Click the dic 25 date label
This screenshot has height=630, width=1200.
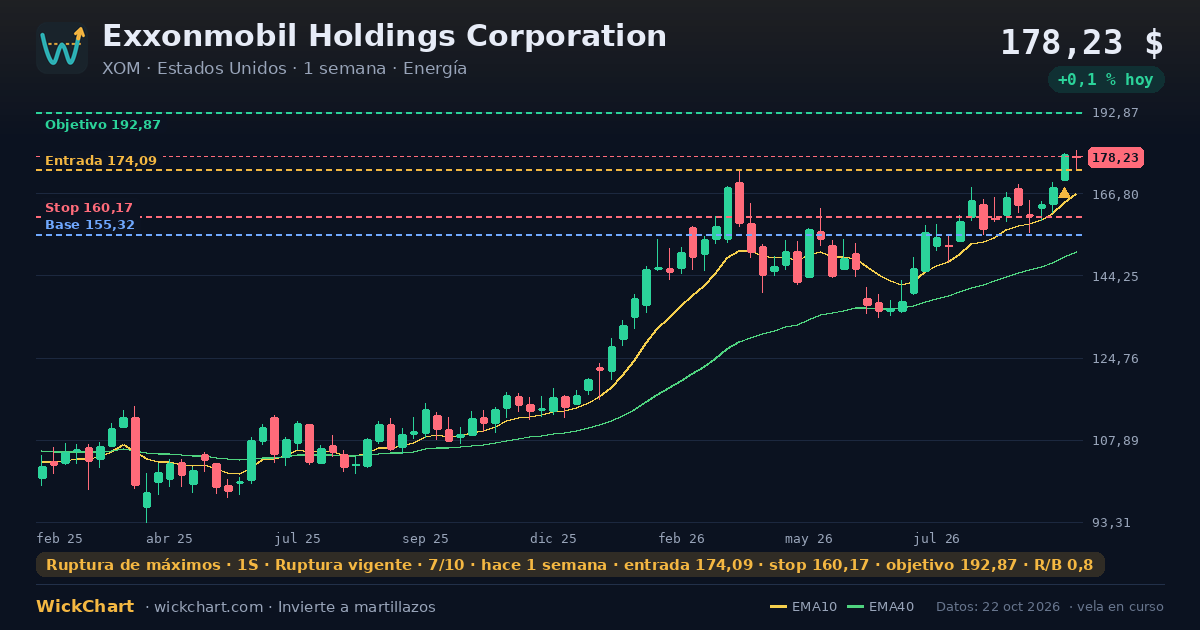coord(554,538)
